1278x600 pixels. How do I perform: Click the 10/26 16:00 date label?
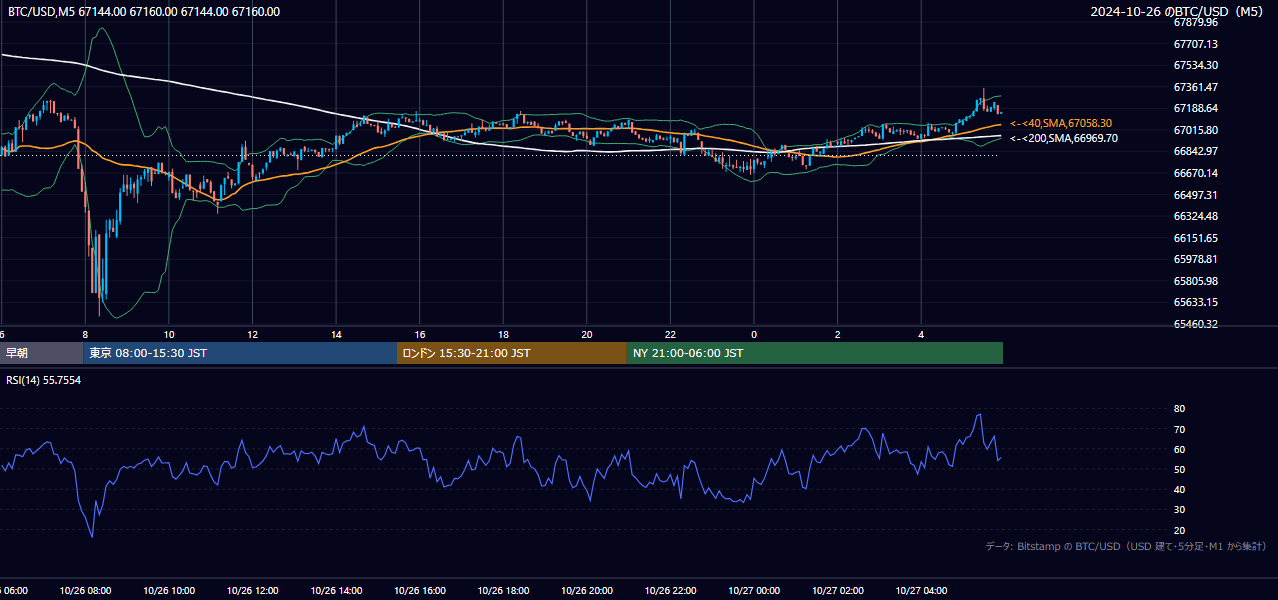[420, 591]
